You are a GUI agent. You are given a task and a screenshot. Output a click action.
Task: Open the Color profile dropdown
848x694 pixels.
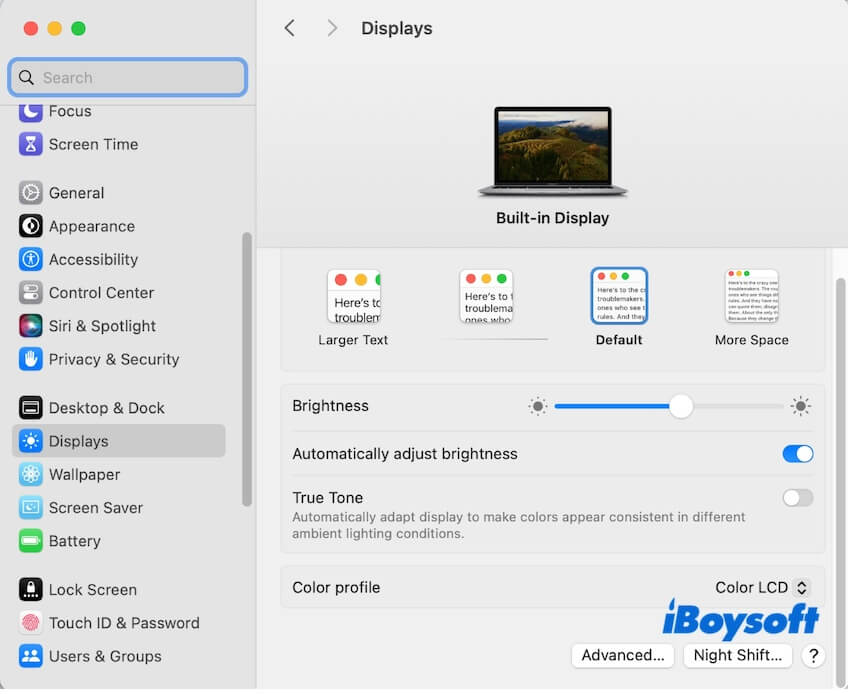click(761, 587)
